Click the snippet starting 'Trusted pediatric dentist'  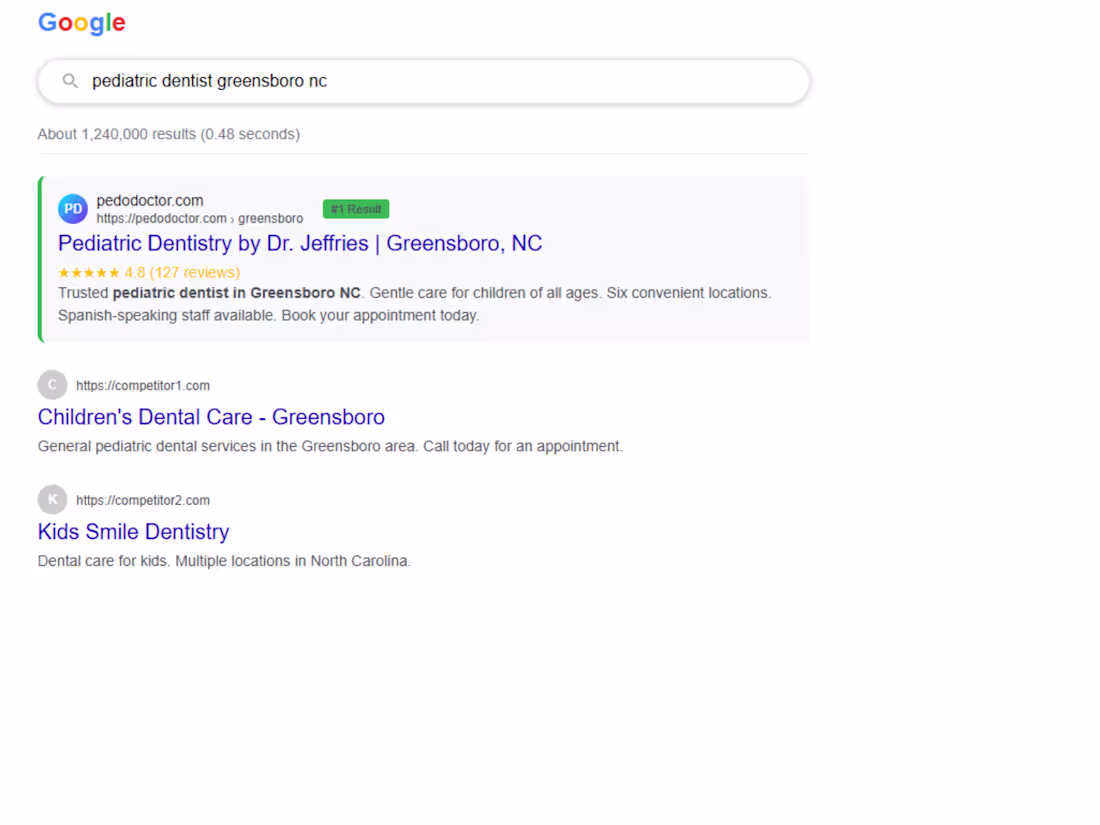coord(415,304)
